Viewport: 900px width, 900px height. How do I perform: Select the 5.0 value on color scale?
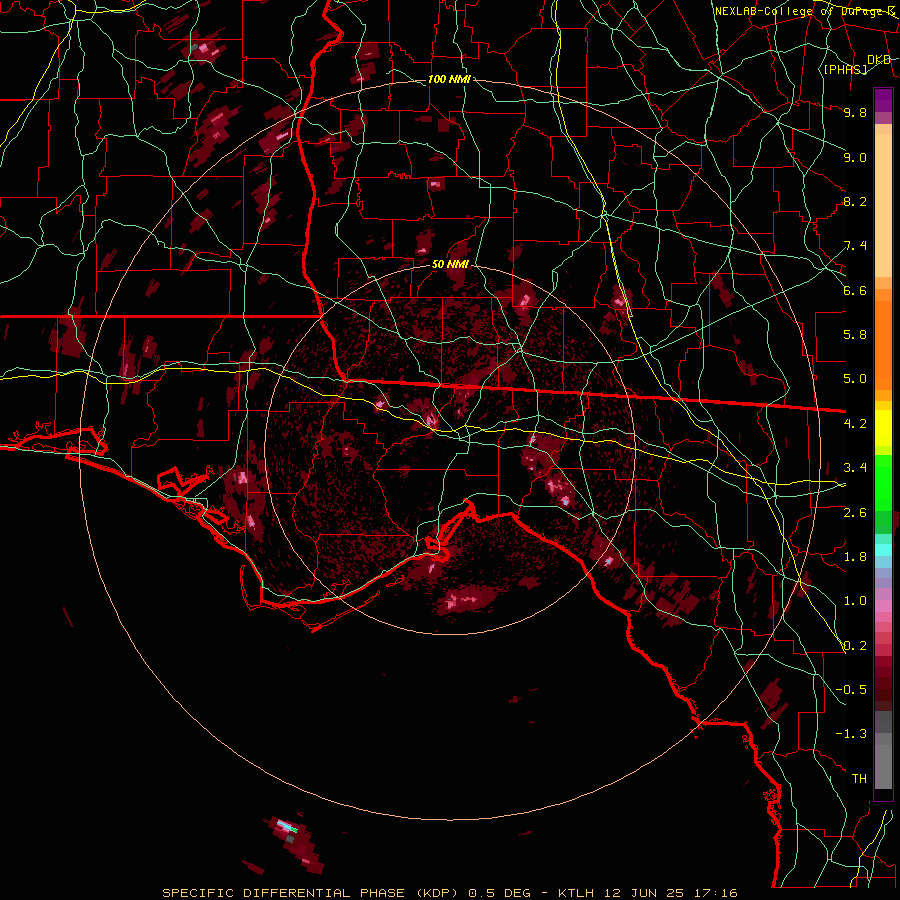[x=855, y=379]
